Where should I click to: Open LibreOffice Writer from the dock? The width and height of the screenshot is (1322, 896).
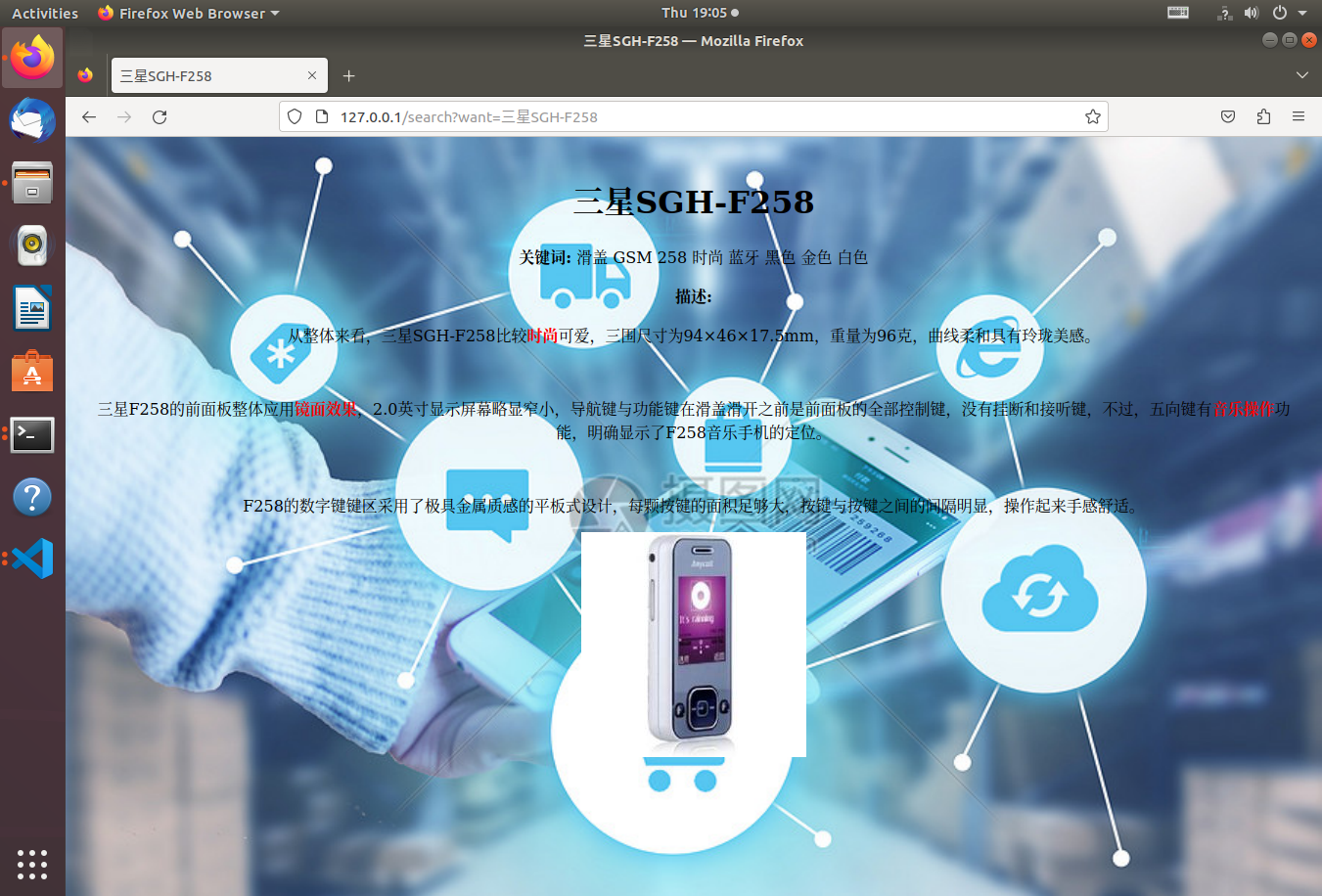point(32,308)
